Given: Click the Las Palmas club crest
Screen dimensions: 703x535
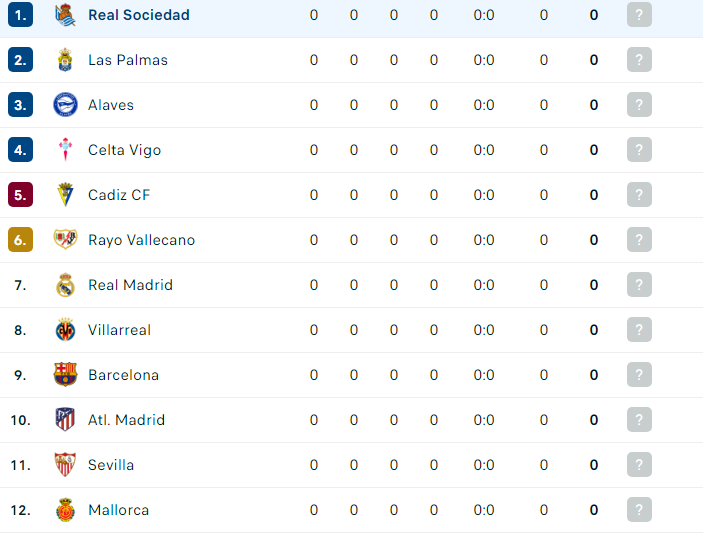Looking at the screenshot, I should (x=65, y=60).
